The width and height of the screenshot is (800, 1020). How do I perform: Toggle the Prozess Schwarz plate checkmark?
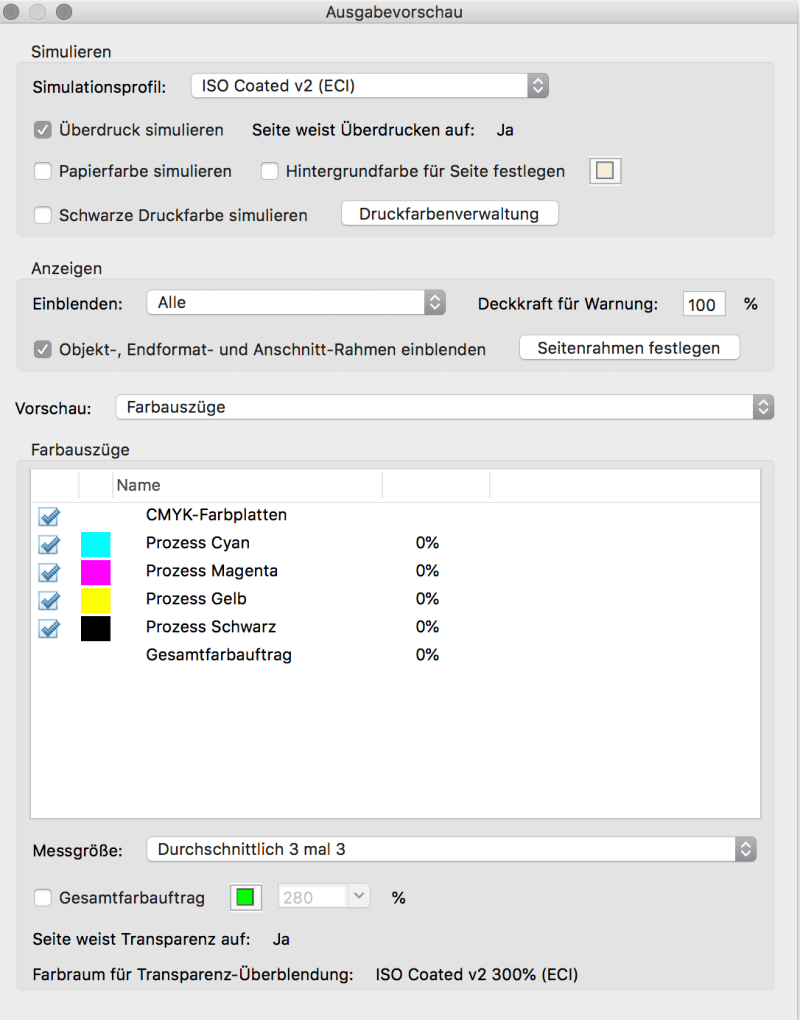(x=49, y=628)
